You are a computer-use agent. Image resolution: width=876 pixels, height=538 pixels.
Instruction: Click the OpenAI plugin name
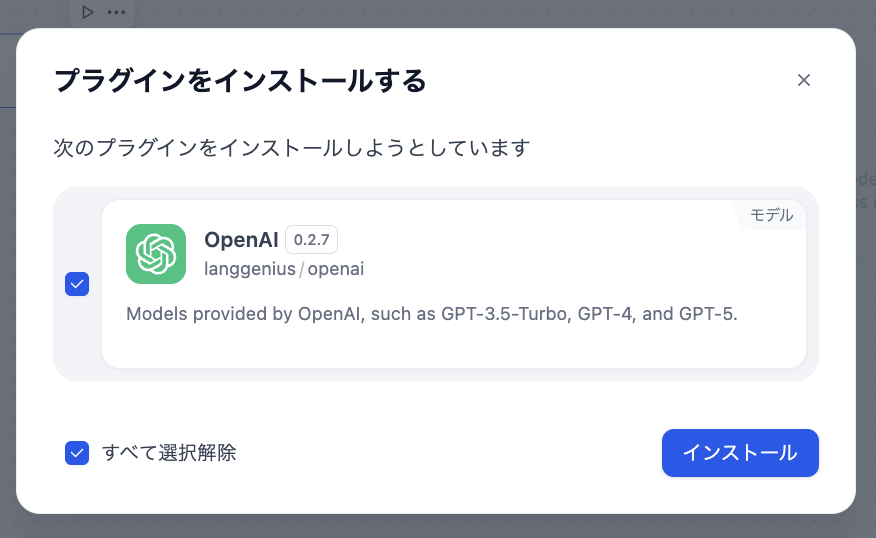[241, 240]
